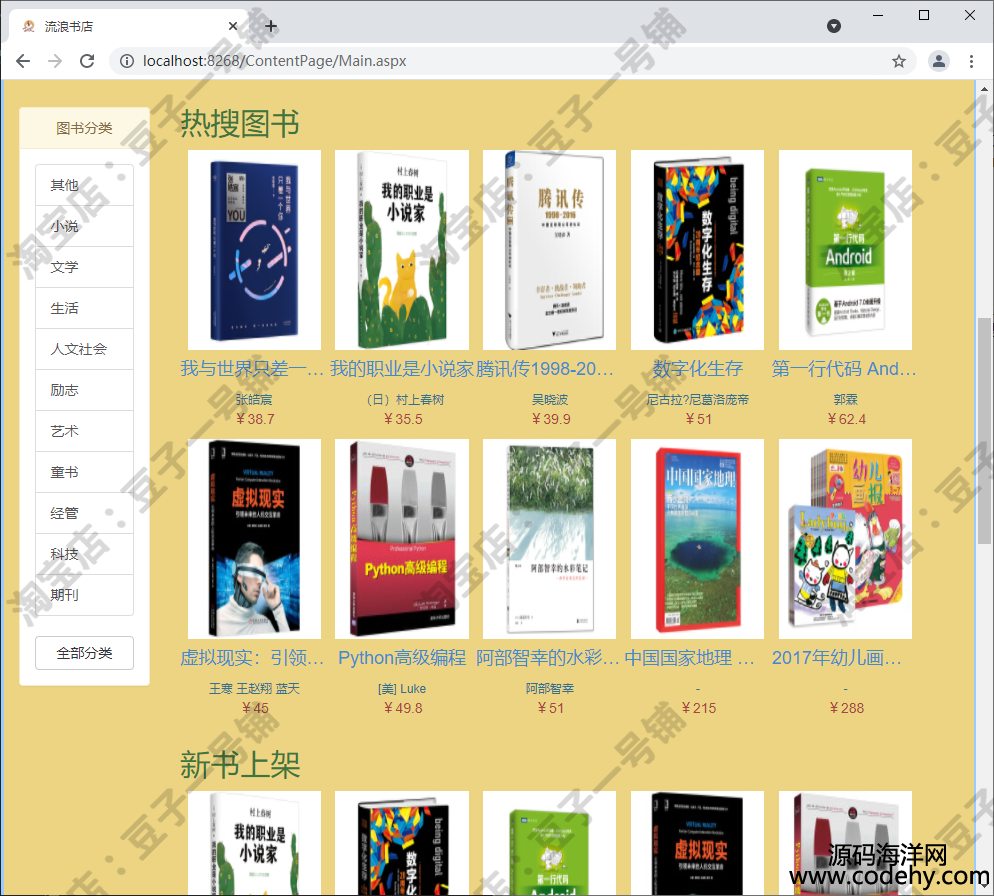This screenshot has height=896, width=994.
Task: Select the 生活 category
Action: point(84,308)
